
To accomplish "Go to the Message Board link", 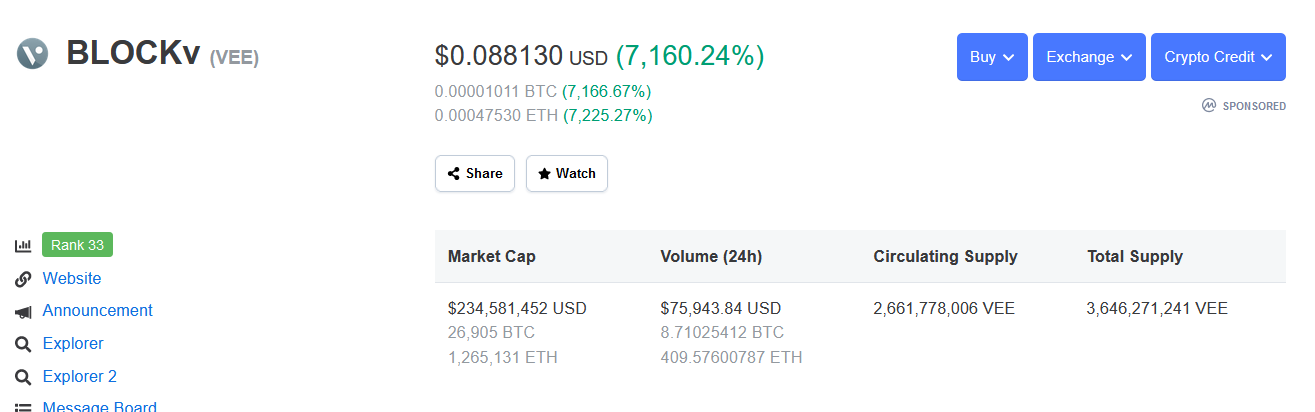I will pos(99,406).
